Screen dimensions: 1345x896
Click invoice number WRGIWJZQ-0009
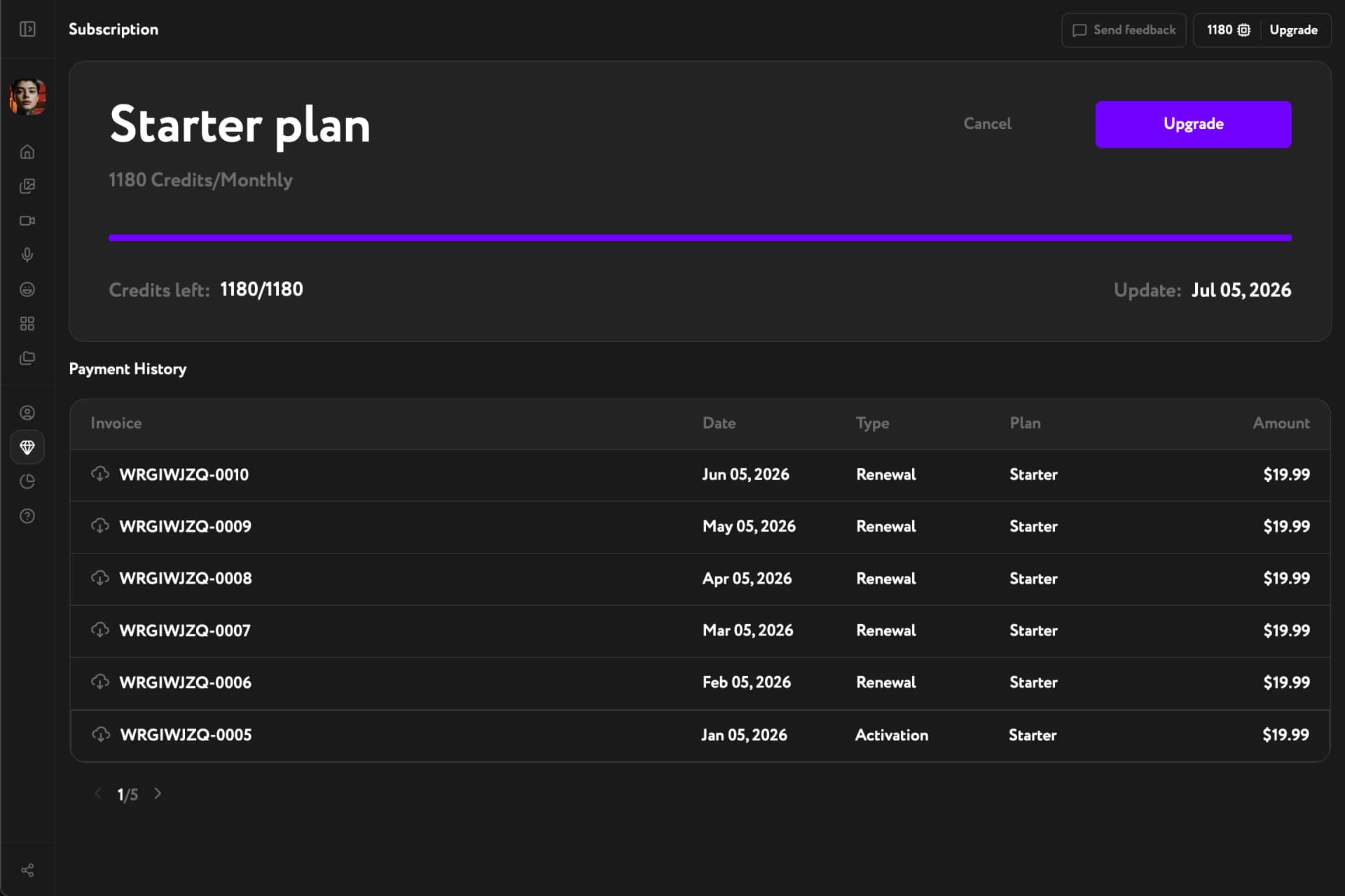click(x=185, y=526)
